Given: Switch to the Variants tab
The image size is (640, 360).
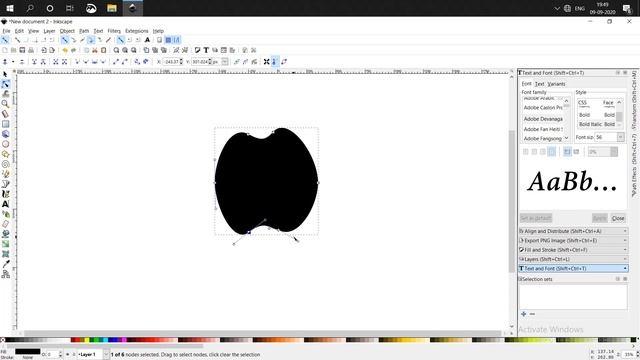Looking at the screenshot, I should tap(556, 84).
